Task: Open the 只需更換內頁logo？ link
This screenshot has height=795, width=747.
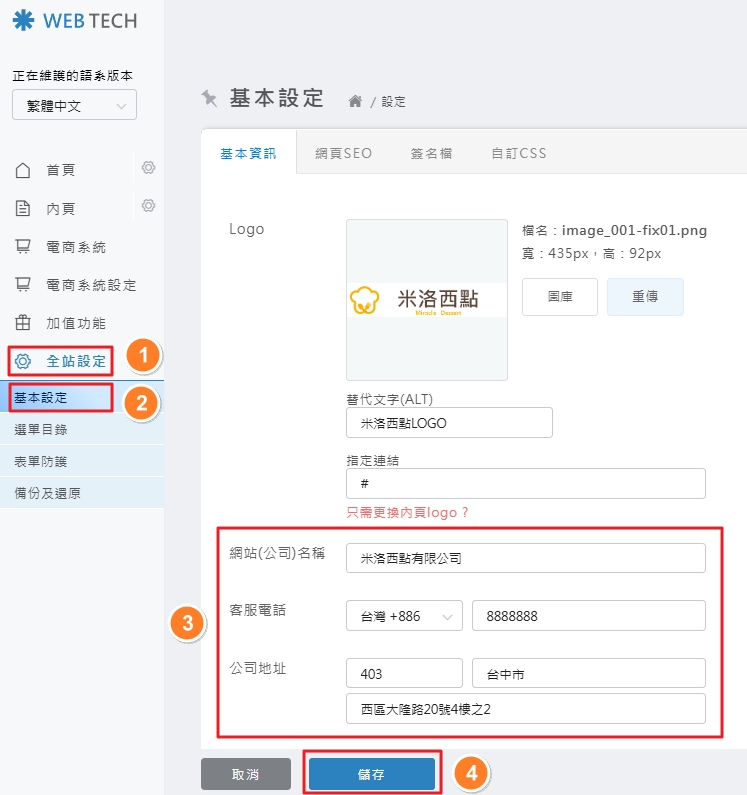Action: [408, 513]
